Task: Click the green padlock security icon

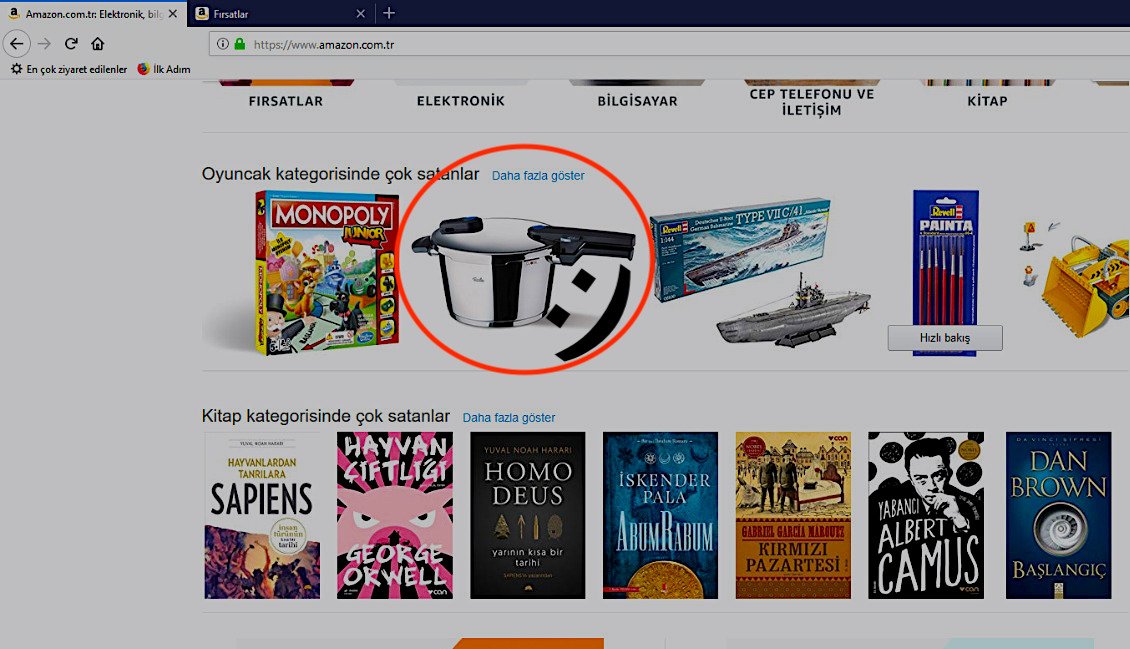Action: tap(240, 44)
